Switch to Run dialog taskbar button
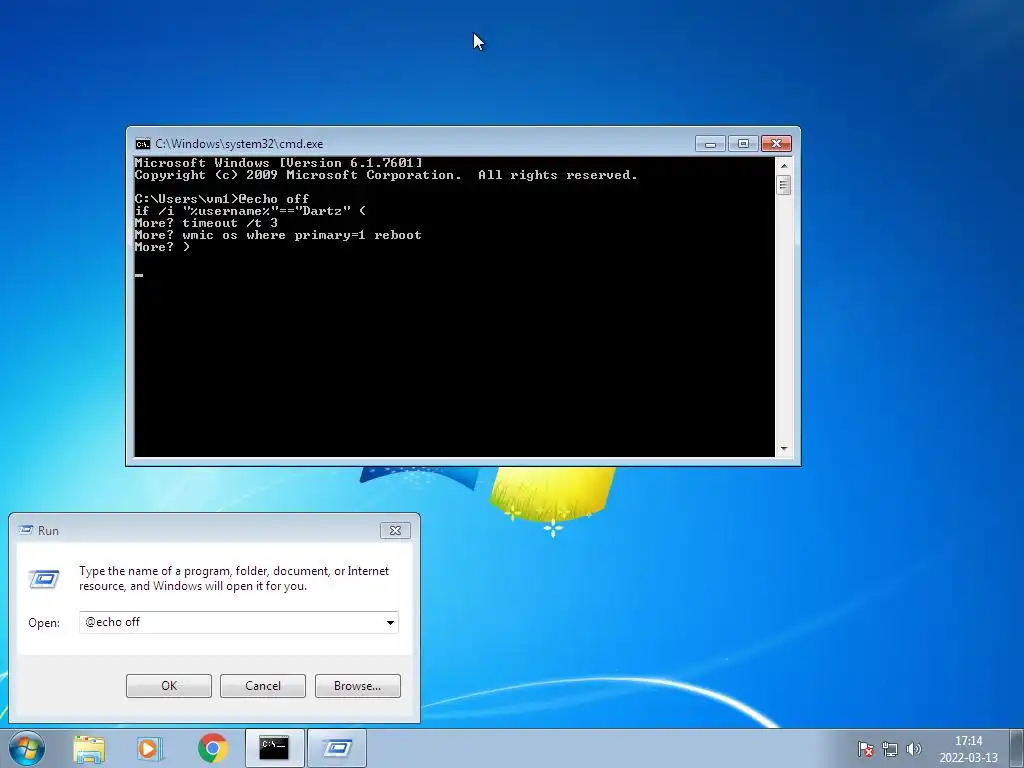The width and height of the screenshot is (1024, 768). [x=337, y=748]
